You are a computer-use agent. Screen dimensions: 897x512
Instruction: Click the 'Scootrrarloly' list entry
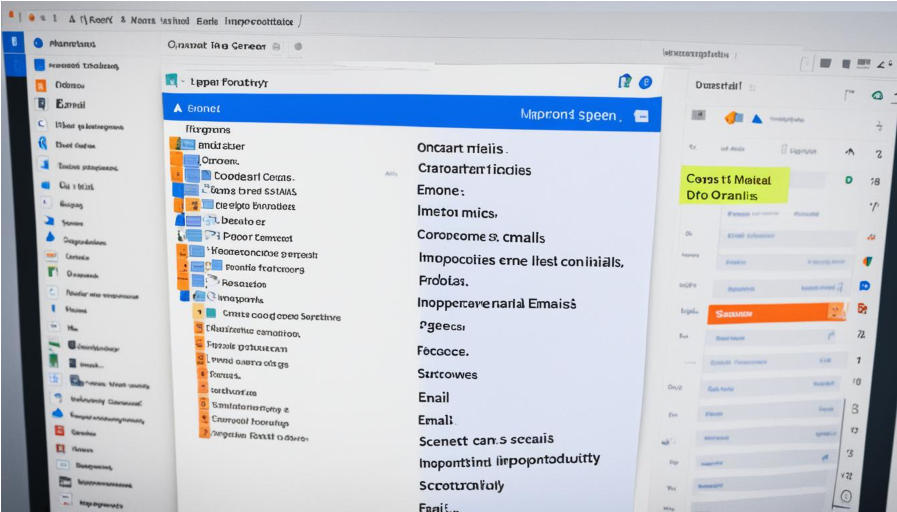coord(462,486)
